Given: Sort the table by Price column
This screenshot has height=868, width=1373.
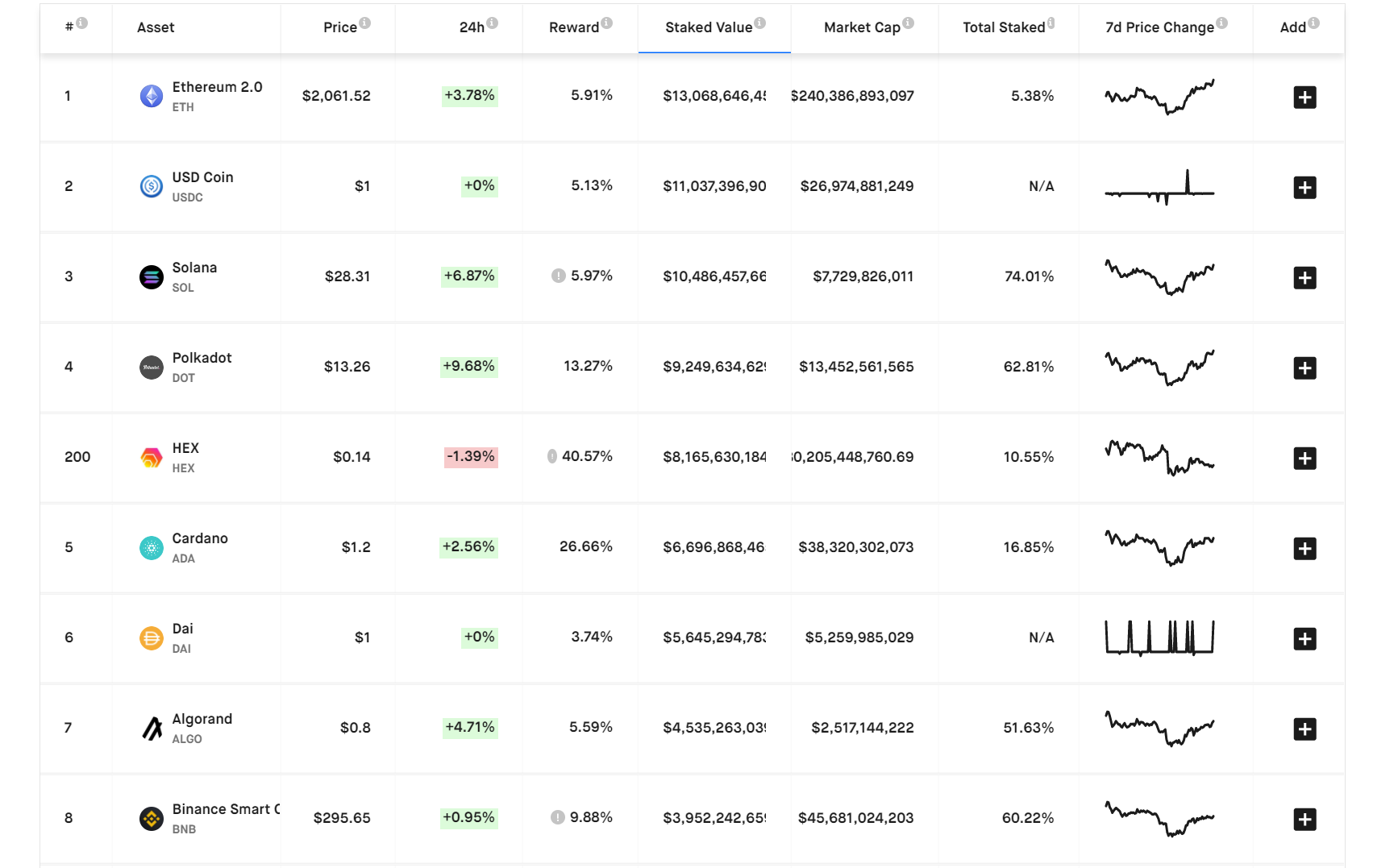Looking at the screenshot, I should click(x=340, y=27).
